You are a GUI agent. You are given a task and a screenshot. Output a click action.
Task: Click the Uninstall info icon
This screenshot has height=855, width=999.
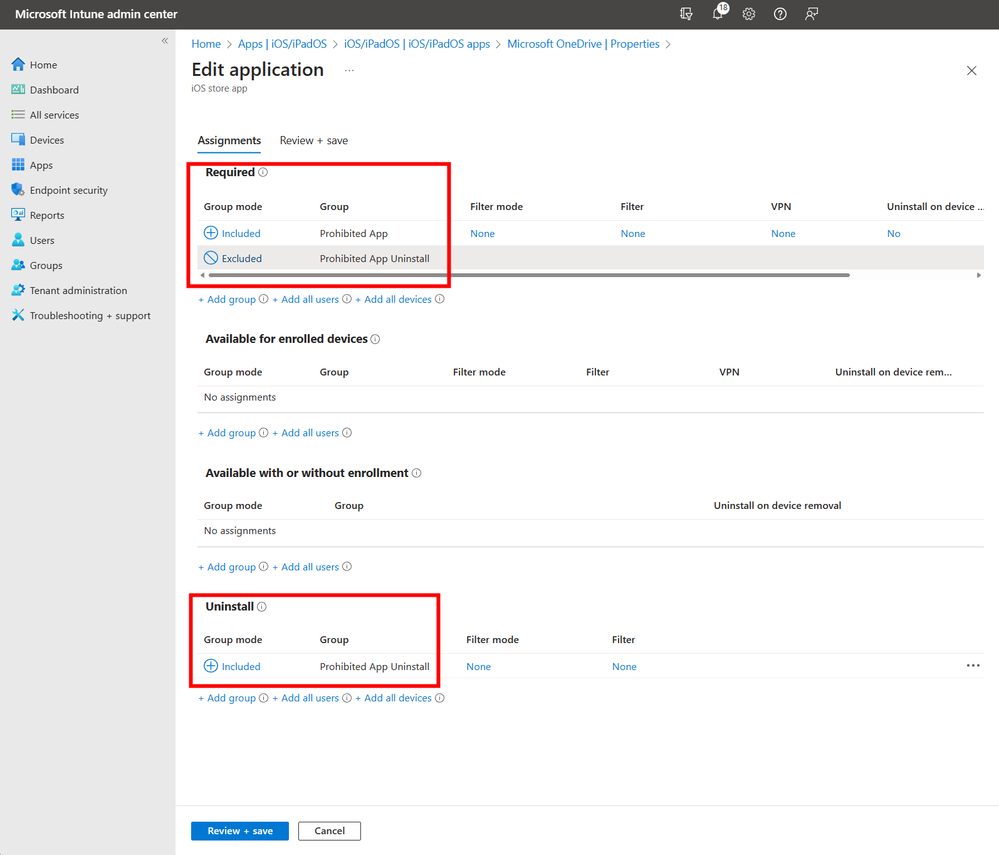coord(261,607)
